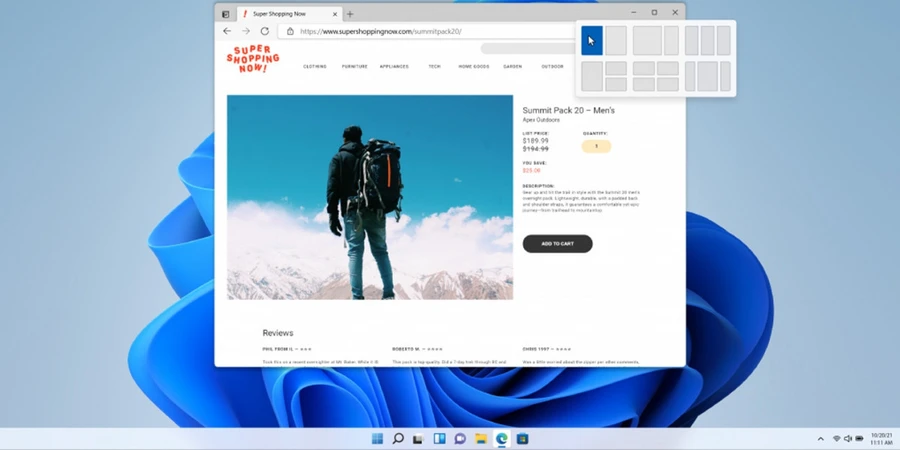This screenshot has width=900, height=450.
Task: Open the Furniture category
Action: click(354, 67)
